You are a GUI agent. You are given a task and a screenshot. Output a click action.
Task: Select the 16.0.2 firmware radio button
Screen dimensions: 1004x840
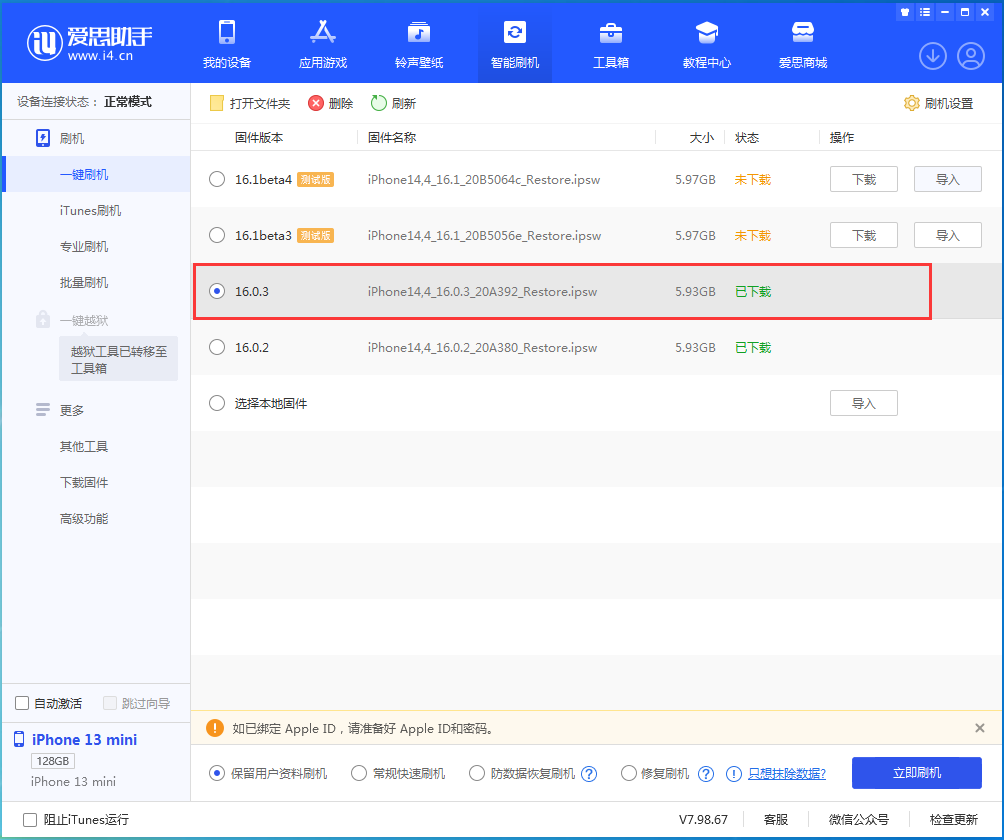(x=217, y=347)
